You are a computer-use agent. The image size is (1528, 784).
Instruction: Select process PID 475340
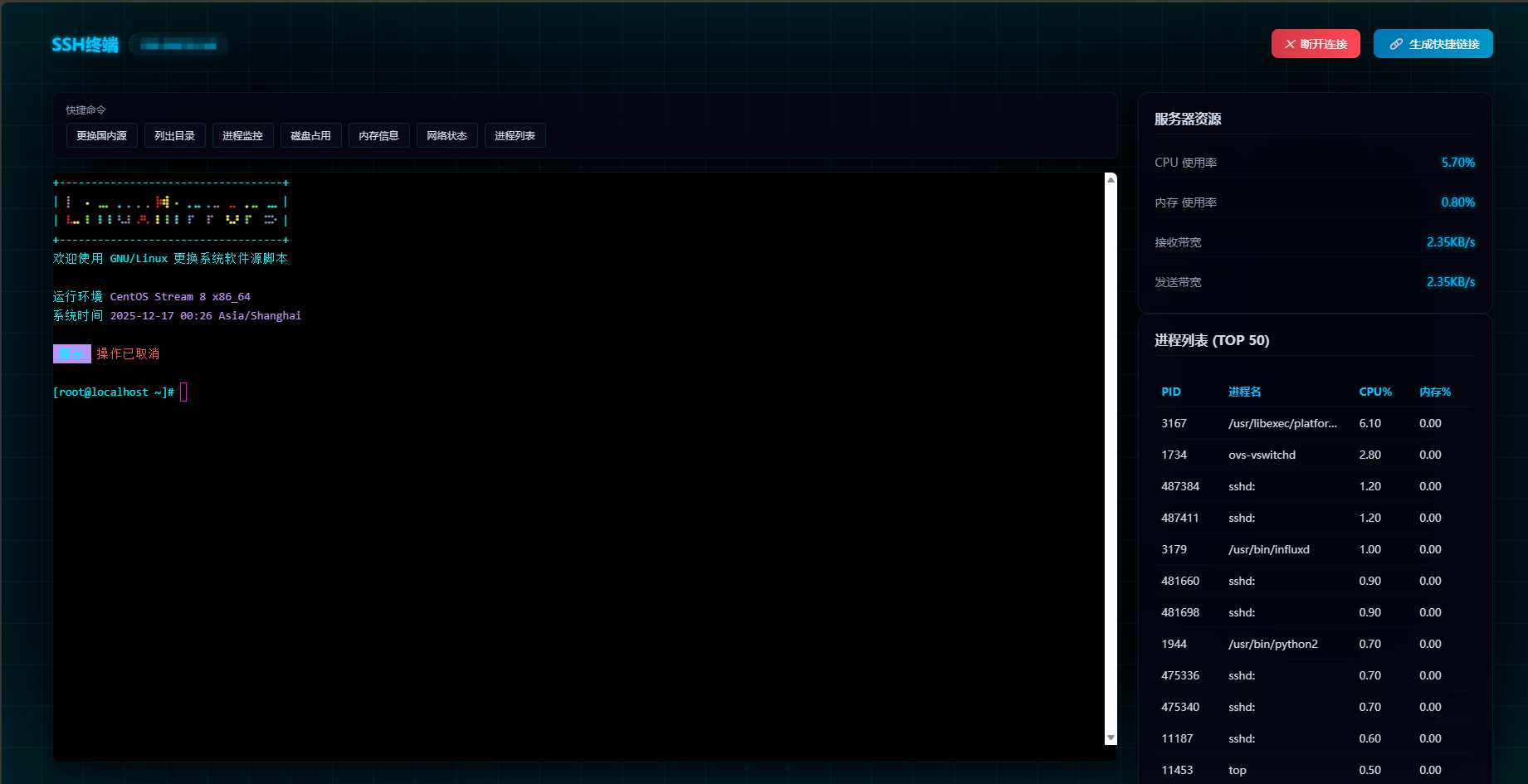[1315, 707]
